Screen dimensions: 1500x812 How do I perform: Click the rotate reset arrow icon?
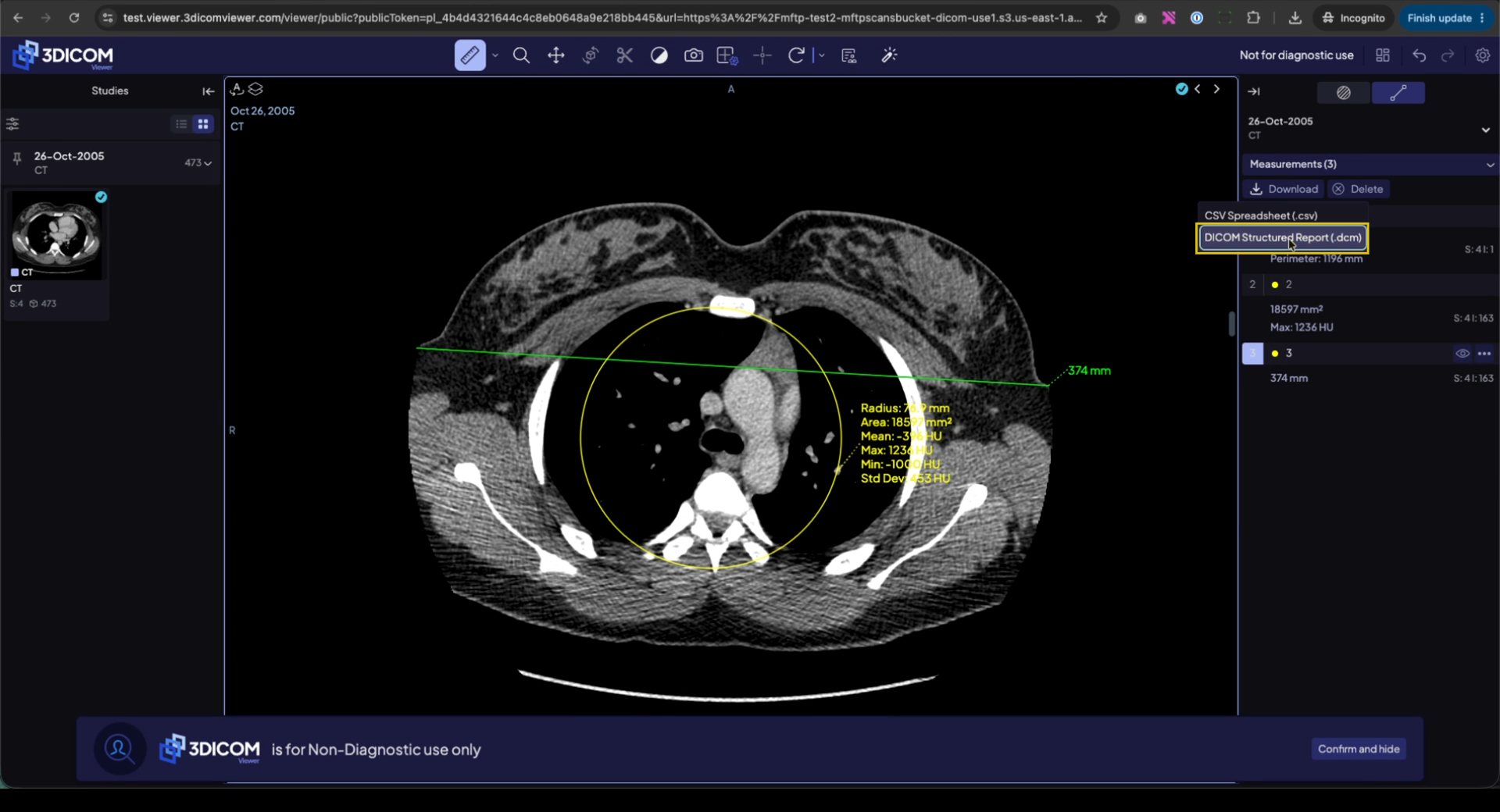(x=796, y=55)
